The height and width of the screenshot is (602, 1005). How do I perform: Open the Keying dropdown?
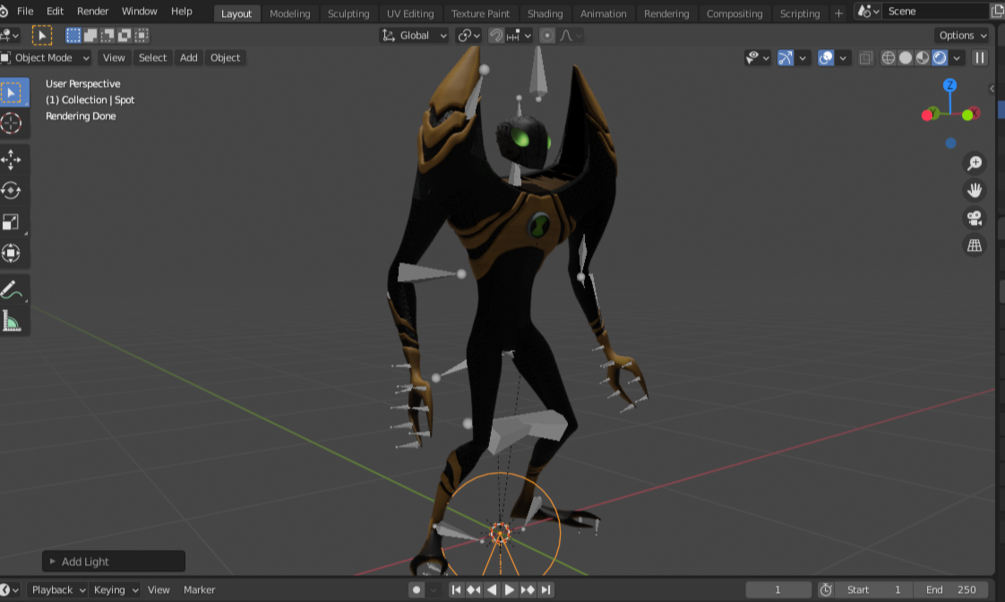(115, 590)
